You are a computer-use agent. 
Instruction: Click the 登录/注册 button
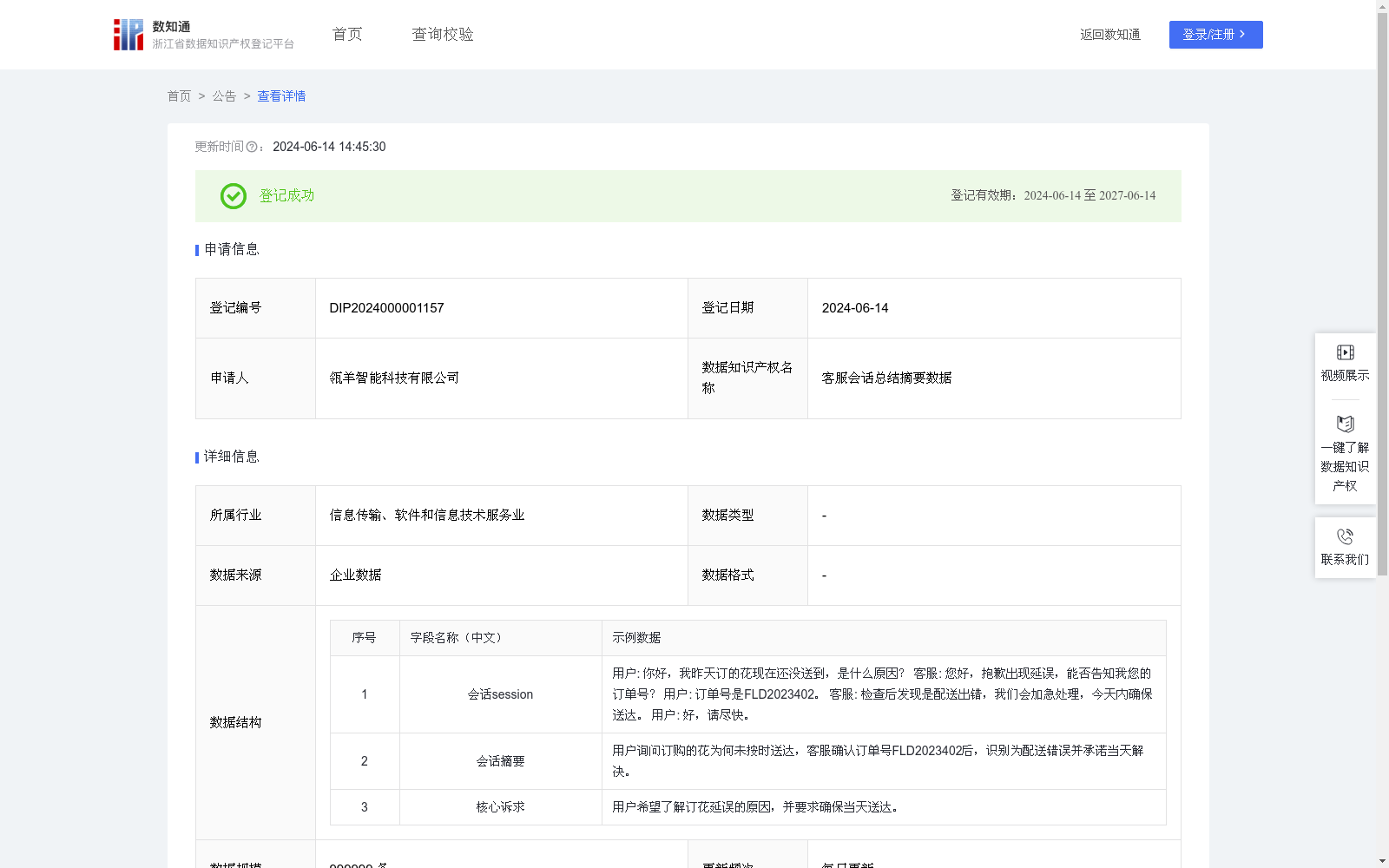(x=1215, y=35)
